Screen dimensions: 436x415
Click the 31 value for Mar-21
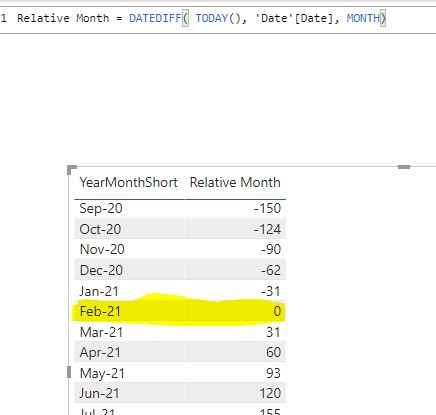point(273,332)
